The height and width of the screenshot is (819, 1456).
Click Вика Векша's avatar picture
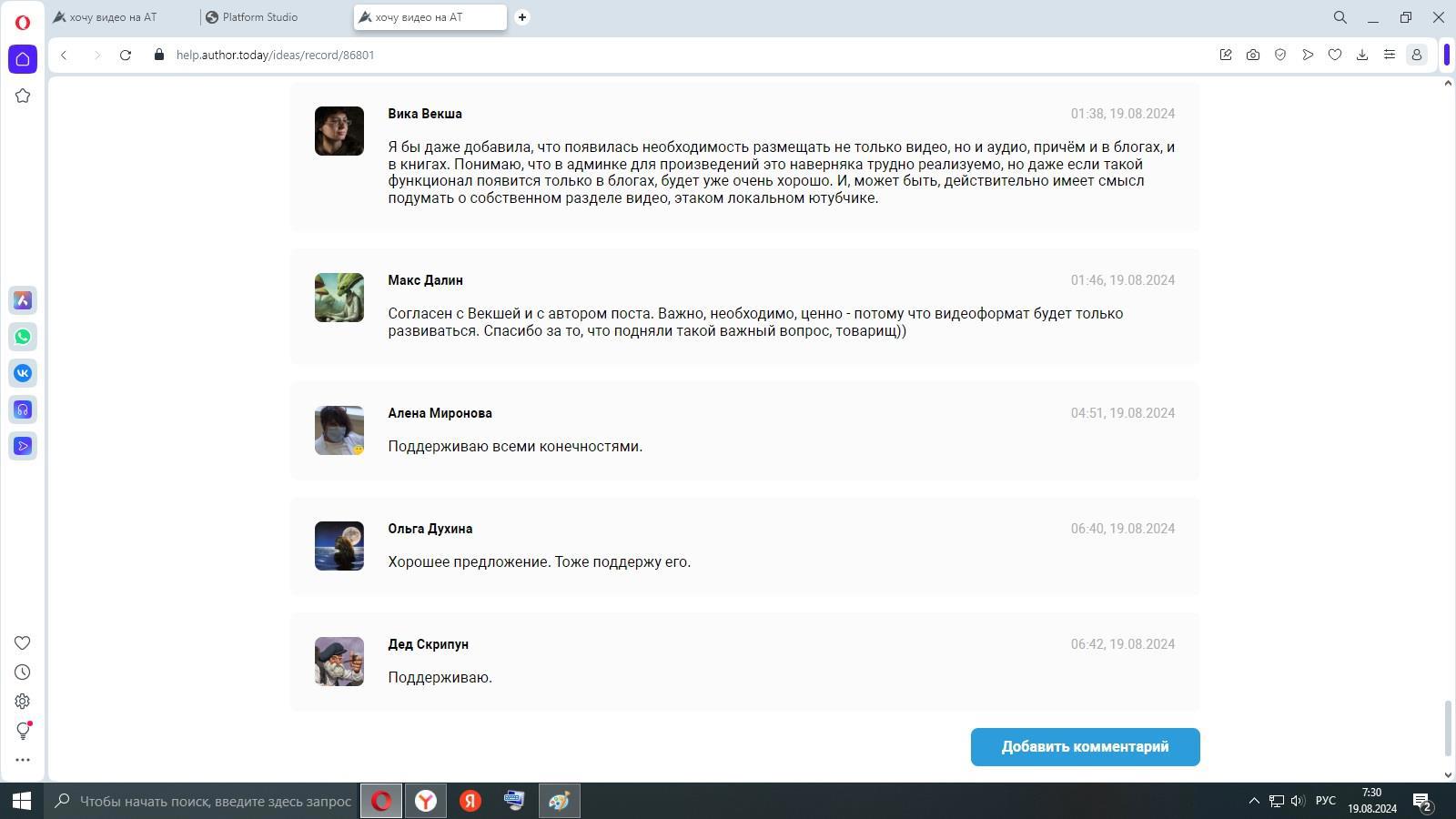339,131
